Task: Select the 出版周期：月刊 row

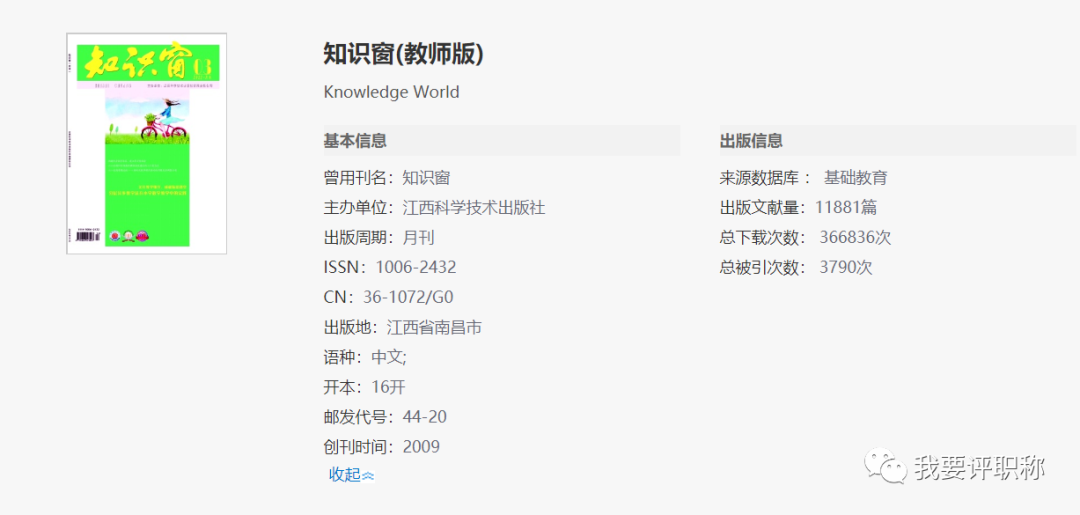Action: tap(379, 238)
